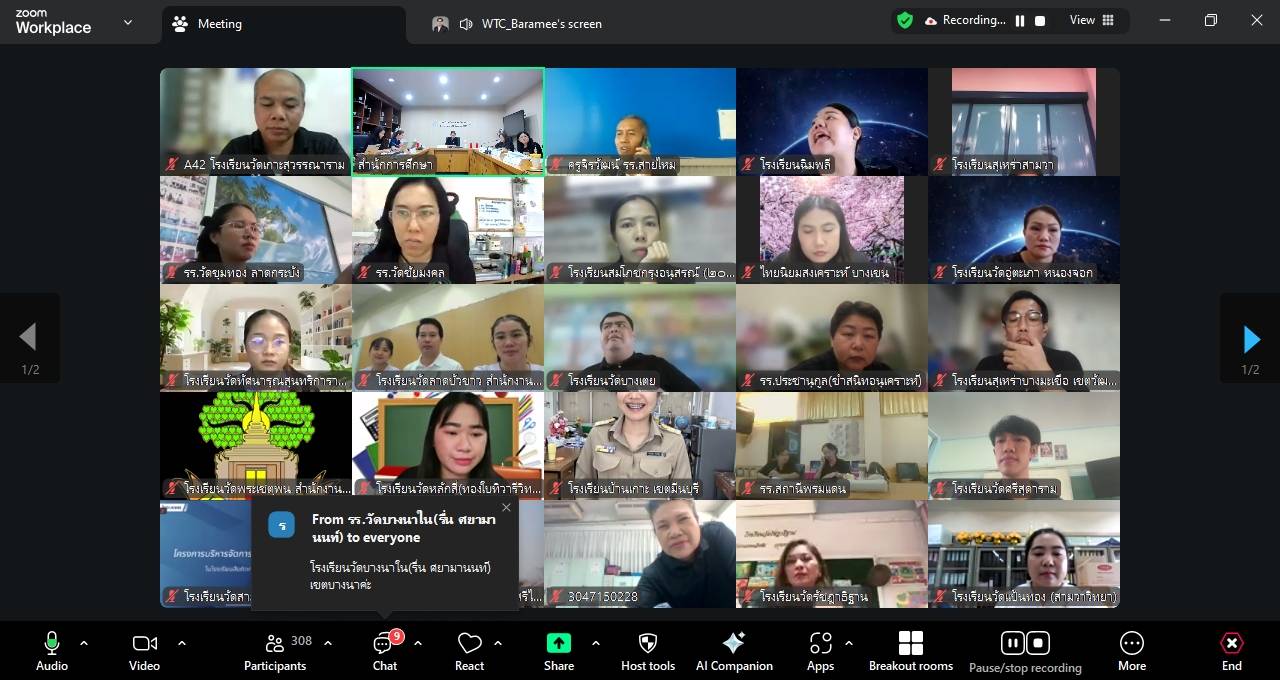Open Host tools shield icon
Viewport: 1280px width, 680px height.
point(648,651)
